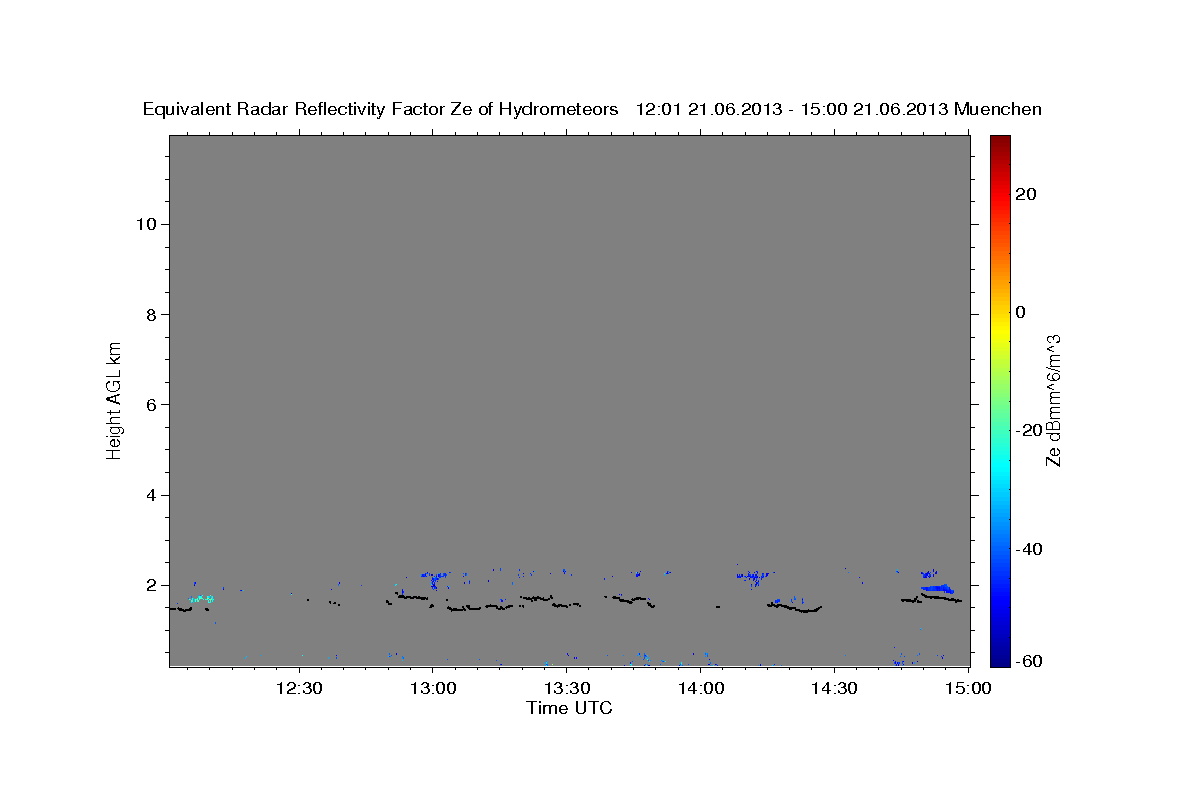Click the colorbar value 0
This screenshot has width=1200, height=800.
(1021, 312)
